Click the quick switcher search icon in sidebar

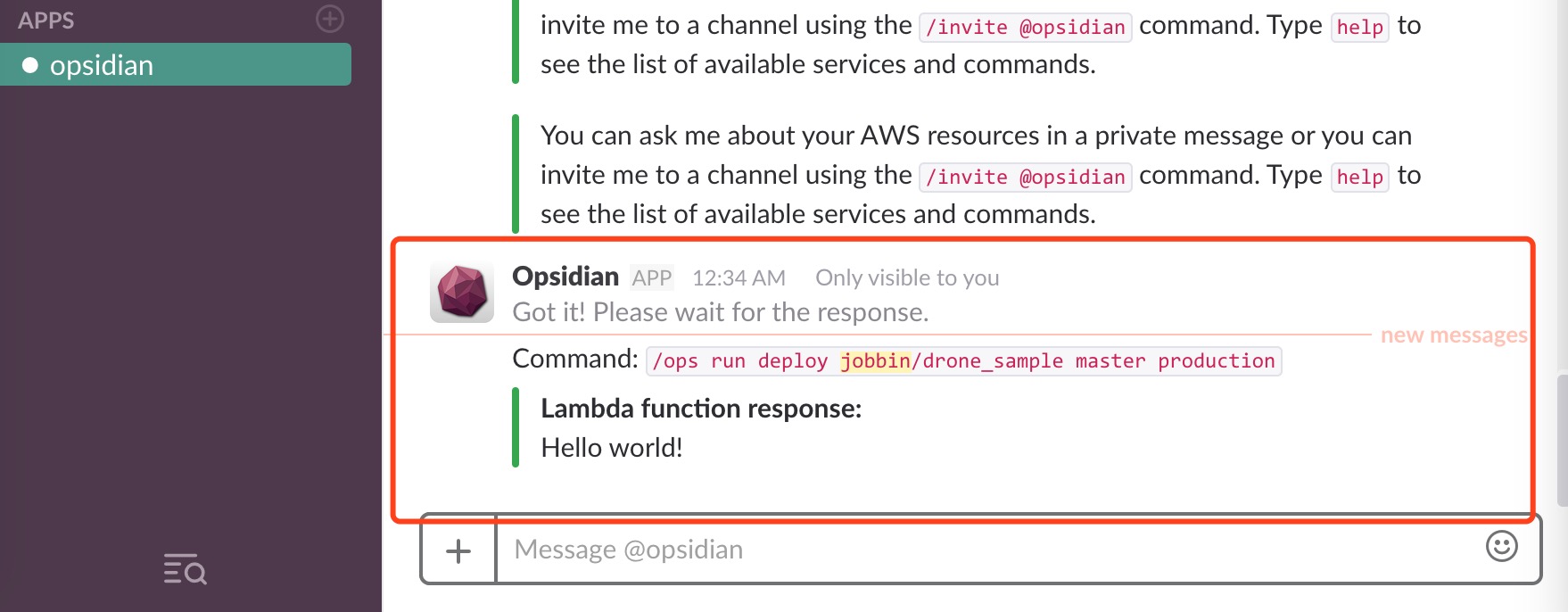pyautogui.click(x=186, y=569)
